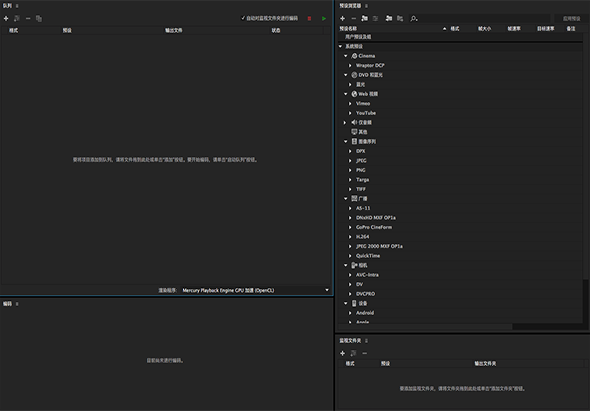
Task: Expand the YouTube presets
Action: 350,113
